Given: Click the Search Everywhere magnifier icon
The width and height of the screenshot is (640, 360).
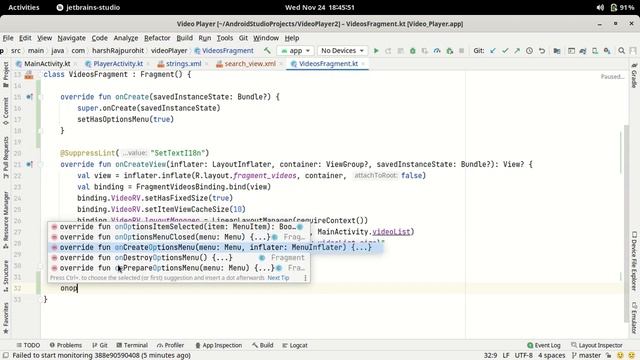Looking at the screenshot, I should (x=622, y=51).
